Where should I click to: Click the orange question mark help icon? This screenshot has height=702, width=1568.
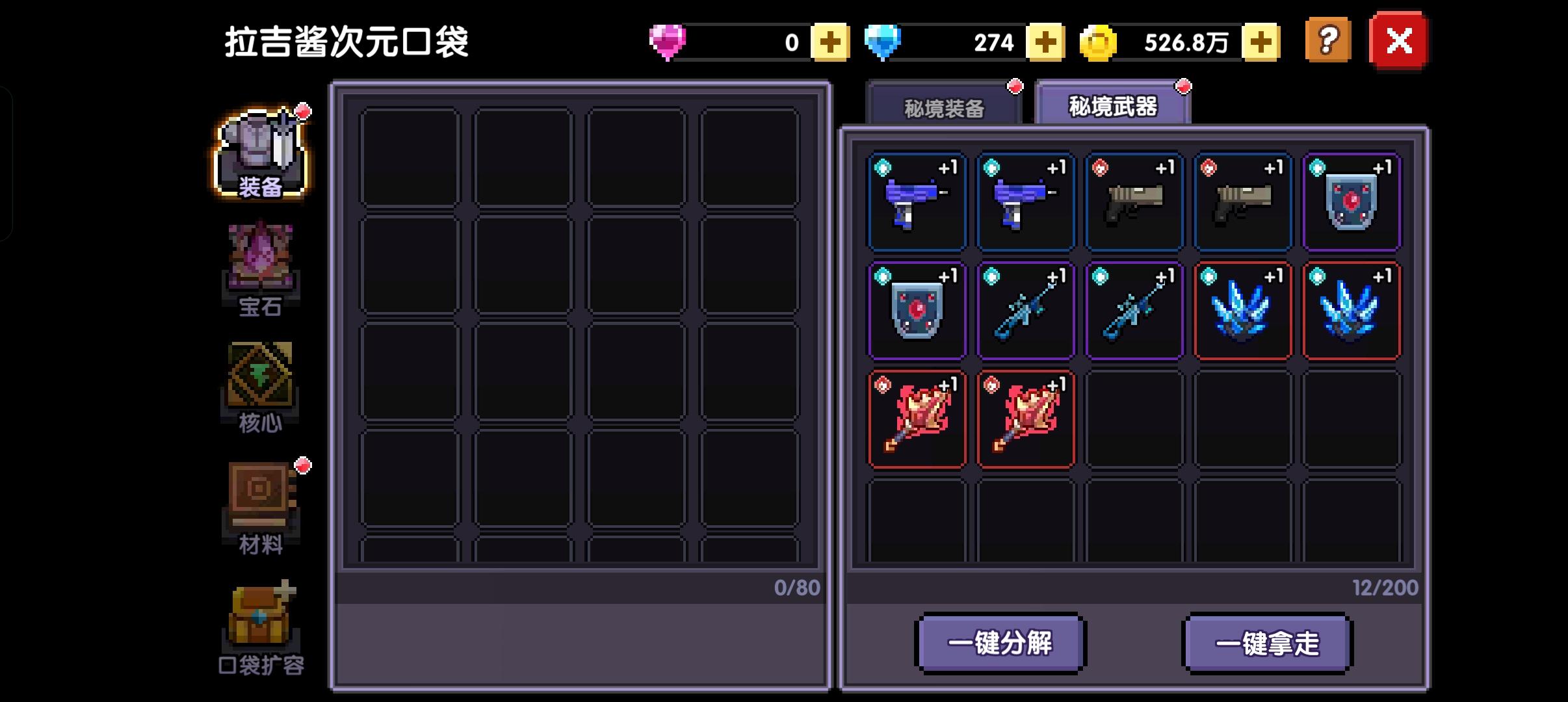(x=1327, y=41)
